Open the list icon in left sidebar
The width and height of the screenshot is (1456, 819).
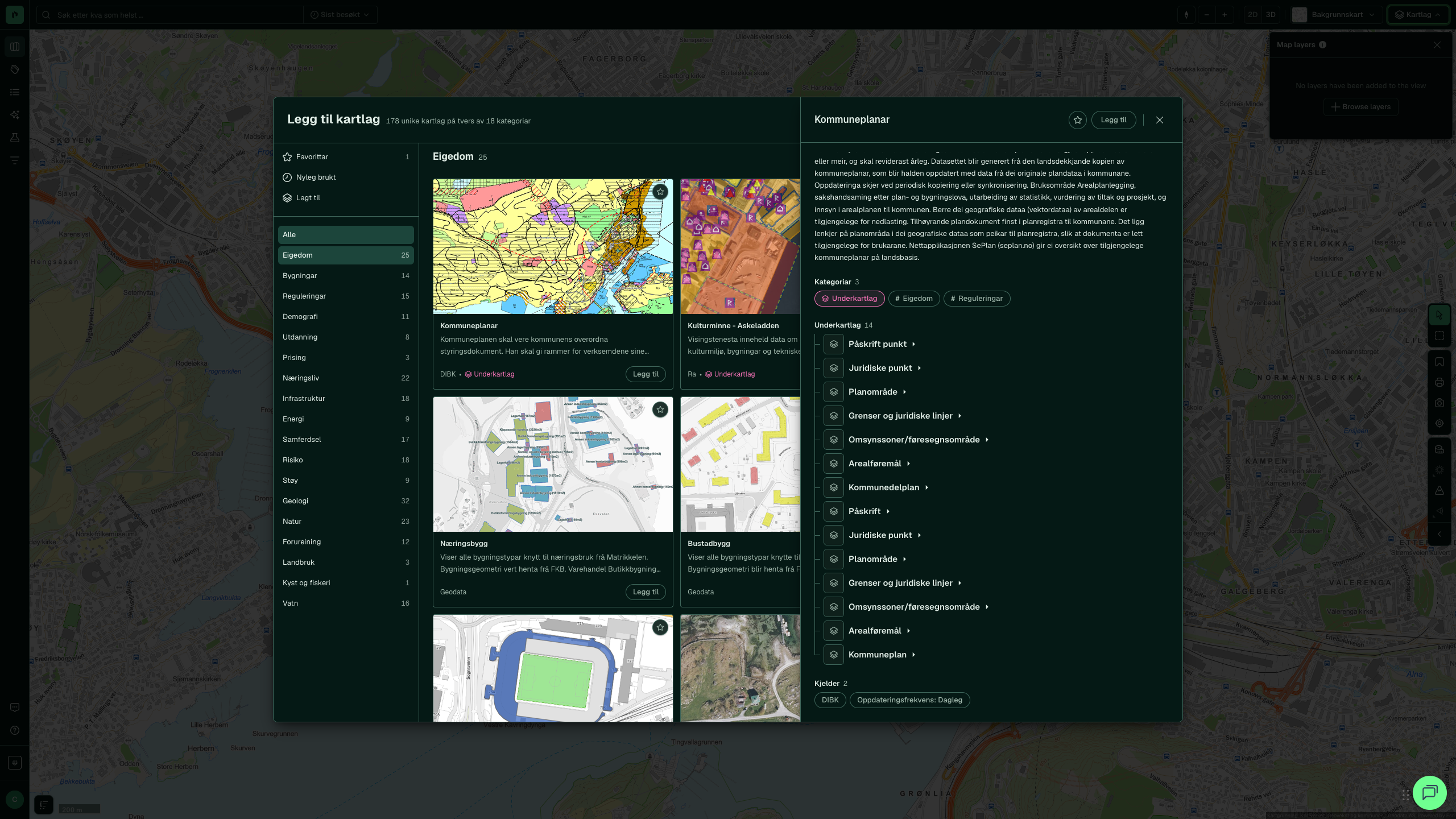15,92
